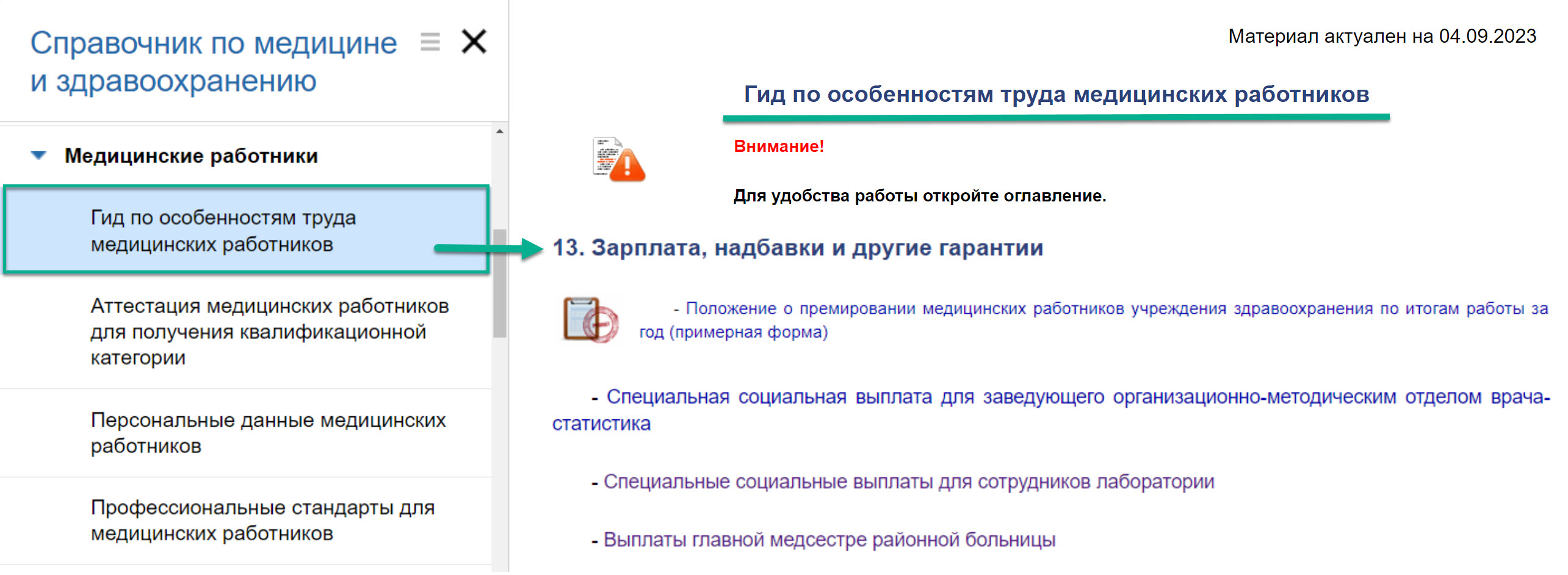Open Специальная социальная выплата для заведующего link
The height and width of the screenshot is (575, 1568).
pos(1050,410)
